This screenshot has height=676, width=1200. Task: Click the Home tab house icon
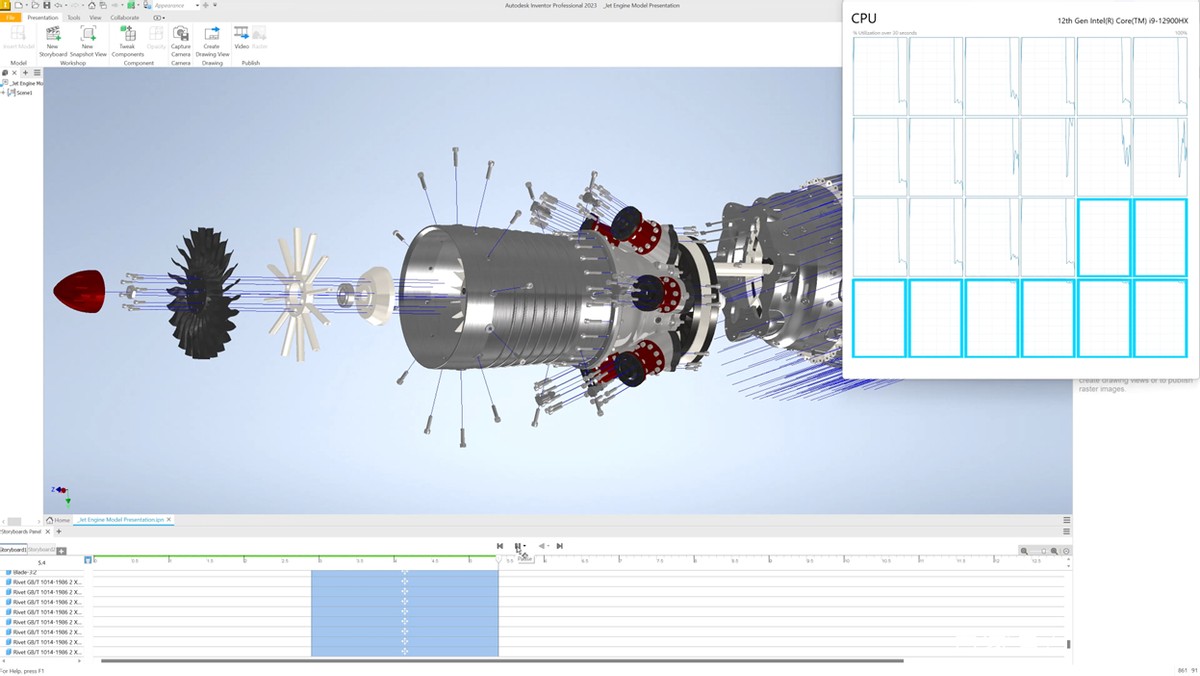pyautogui.click(x=50, y=520)
